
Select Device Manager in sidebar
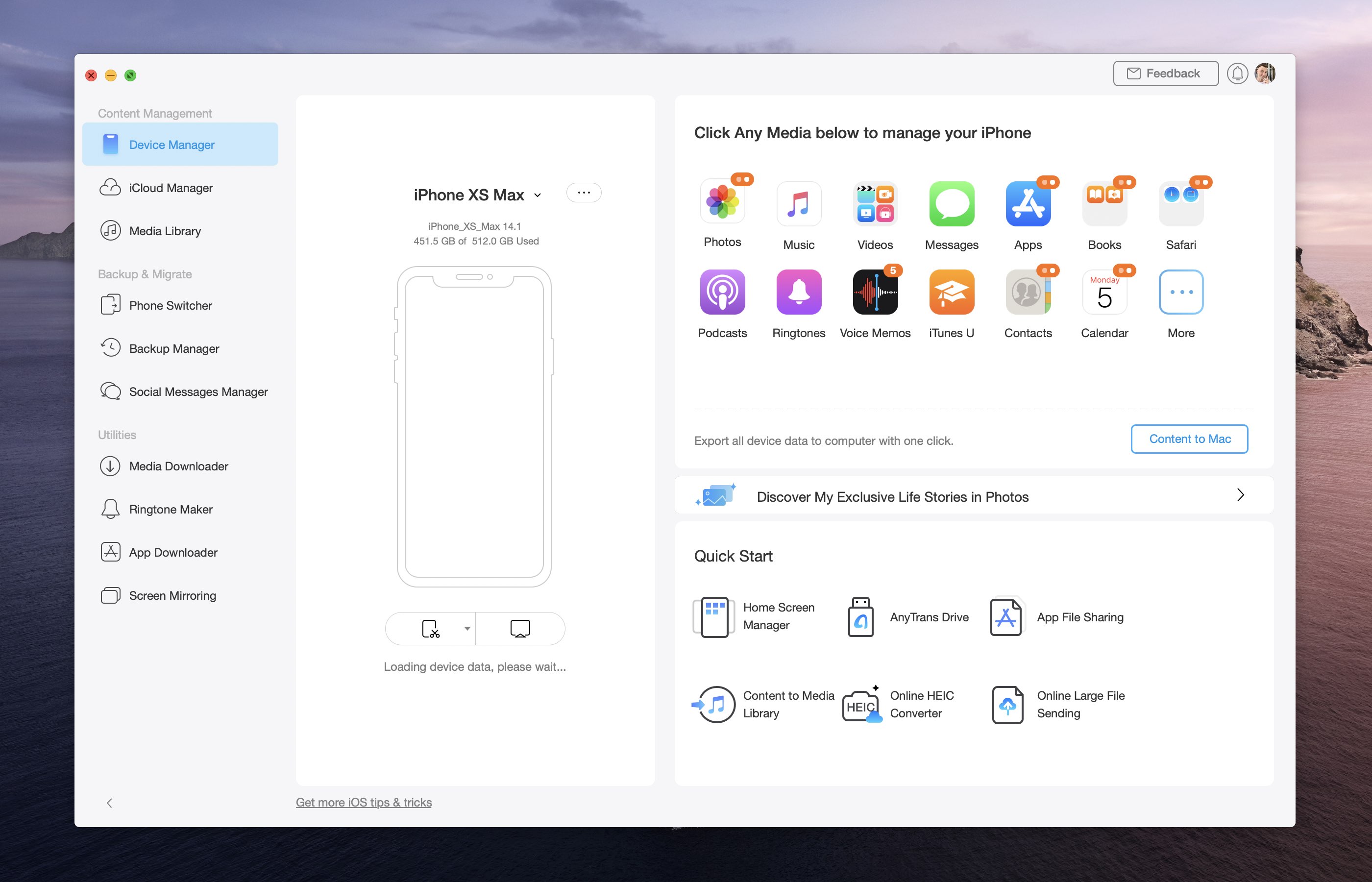(x=180, y=145)
